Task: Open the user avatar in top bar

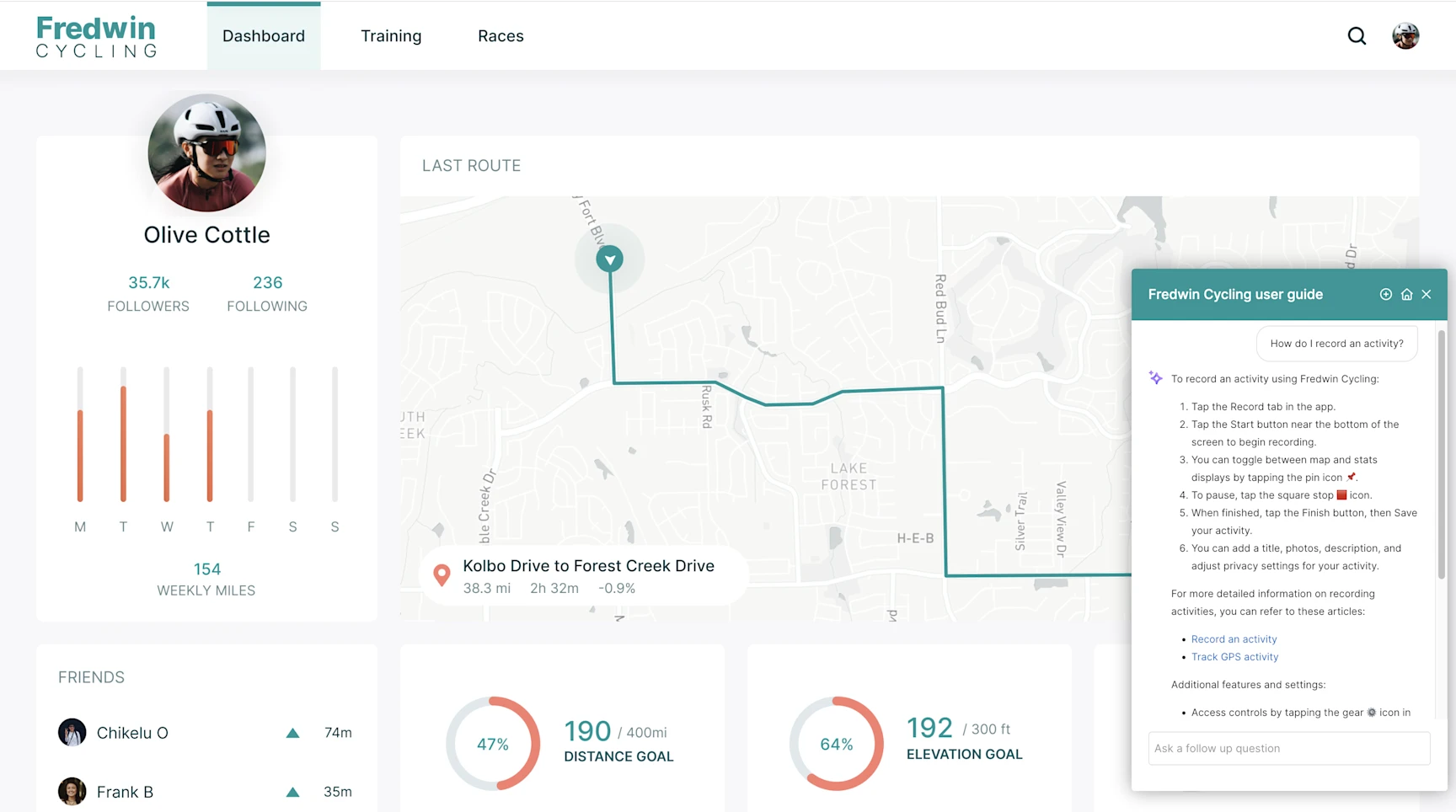Action: click(x=1405, y=36)
